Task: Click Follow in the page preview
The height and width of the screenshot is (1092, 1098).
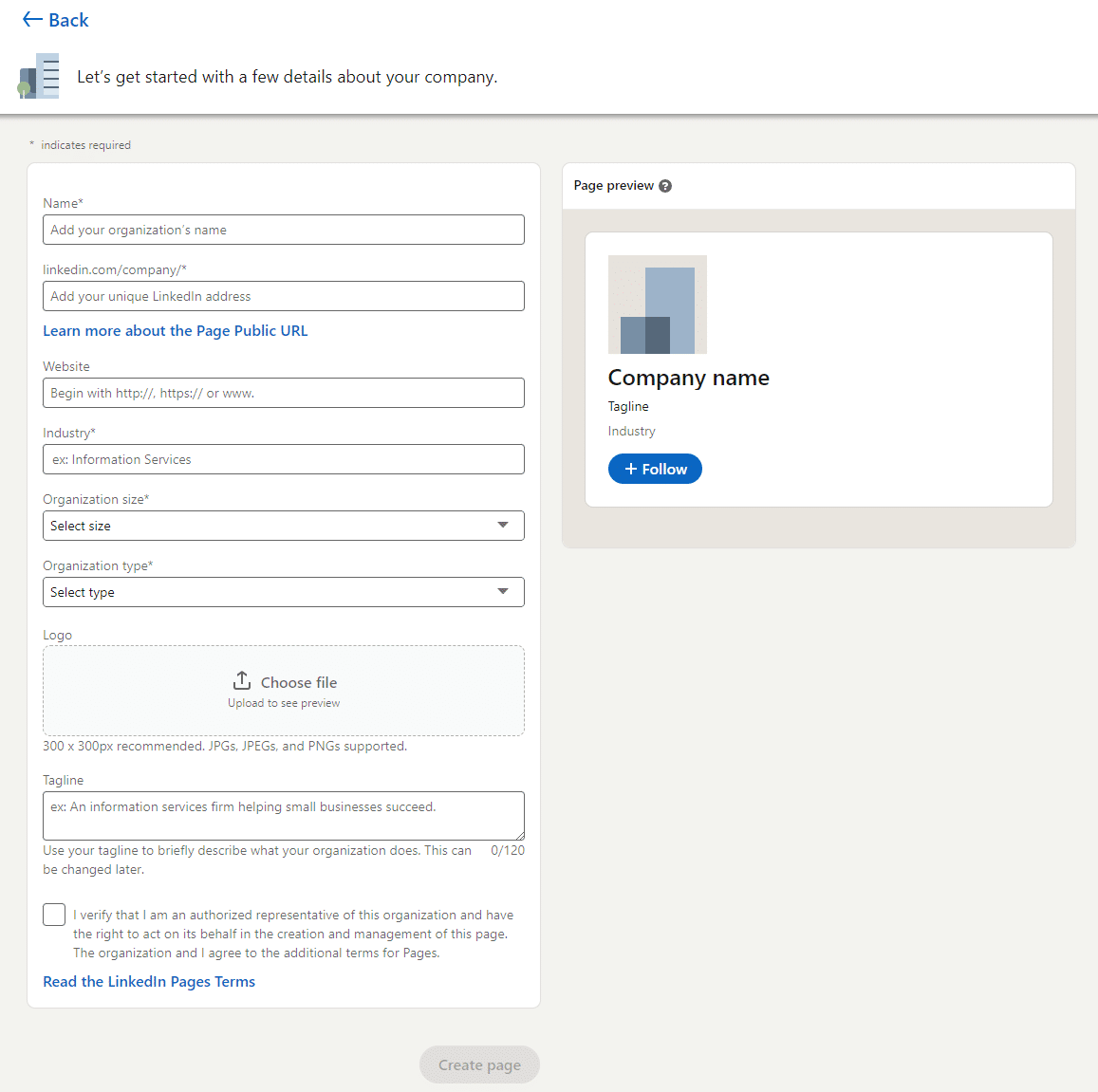Action: click(x=655, y=468)
